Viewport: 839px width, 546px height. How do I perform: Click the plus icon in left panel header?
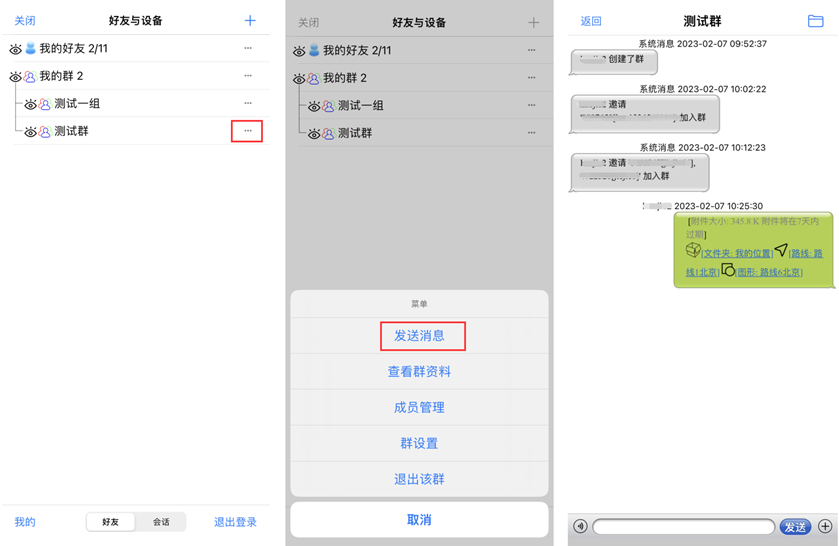[x=250, y=21]
